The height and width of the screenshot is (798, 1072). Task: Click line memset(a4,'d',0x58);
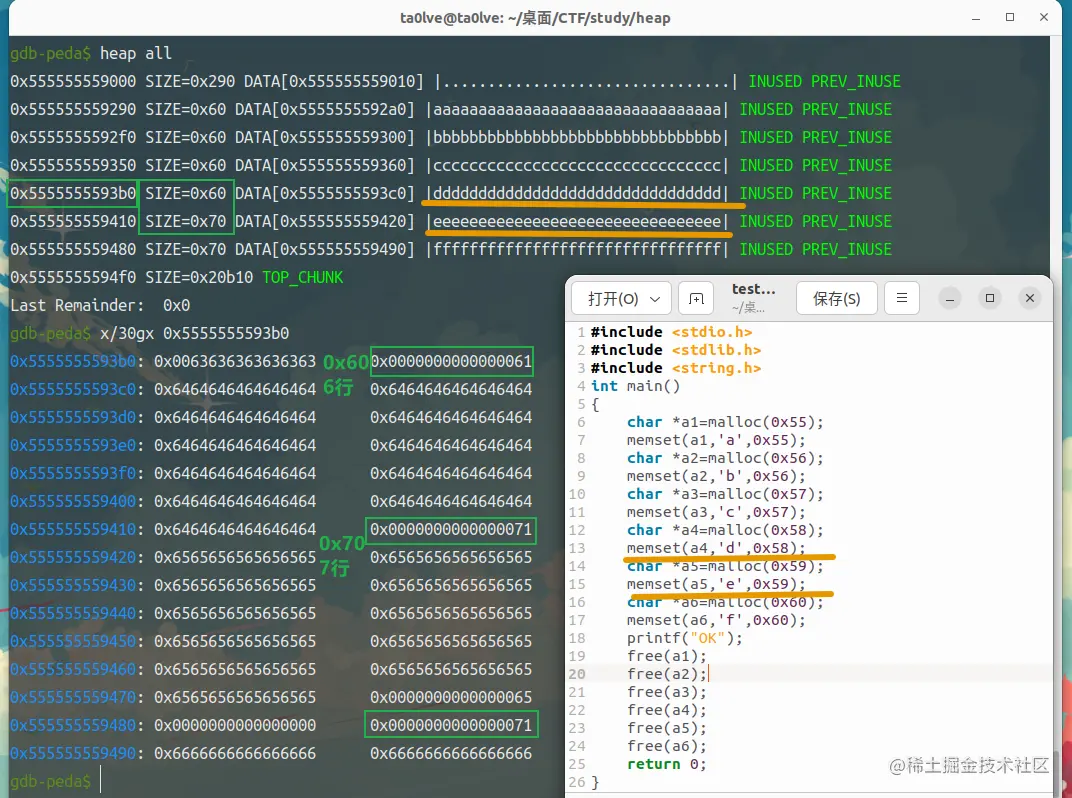716,548
